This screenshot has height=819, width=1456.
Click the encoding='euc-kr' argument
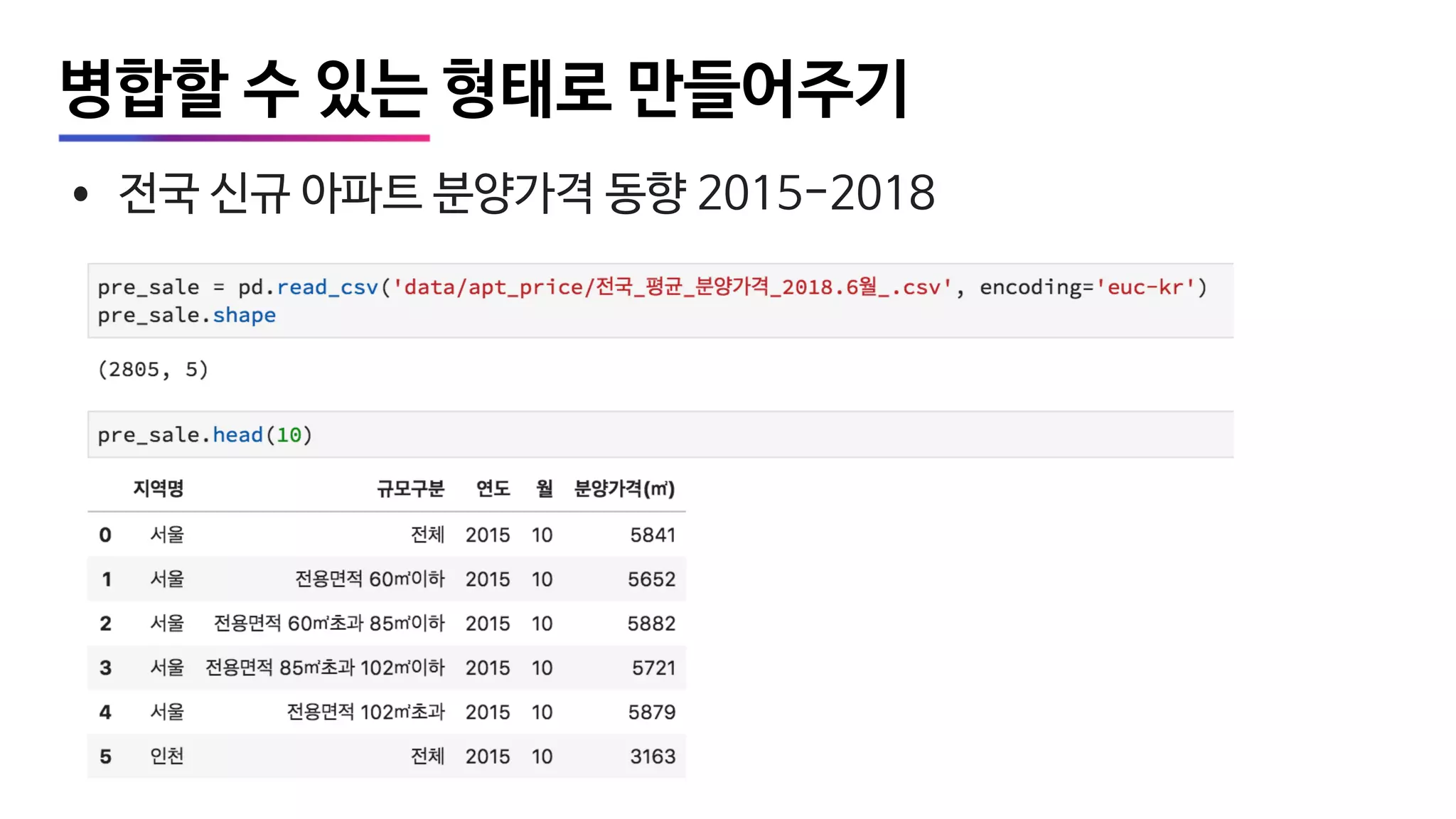coord(1087,287)
